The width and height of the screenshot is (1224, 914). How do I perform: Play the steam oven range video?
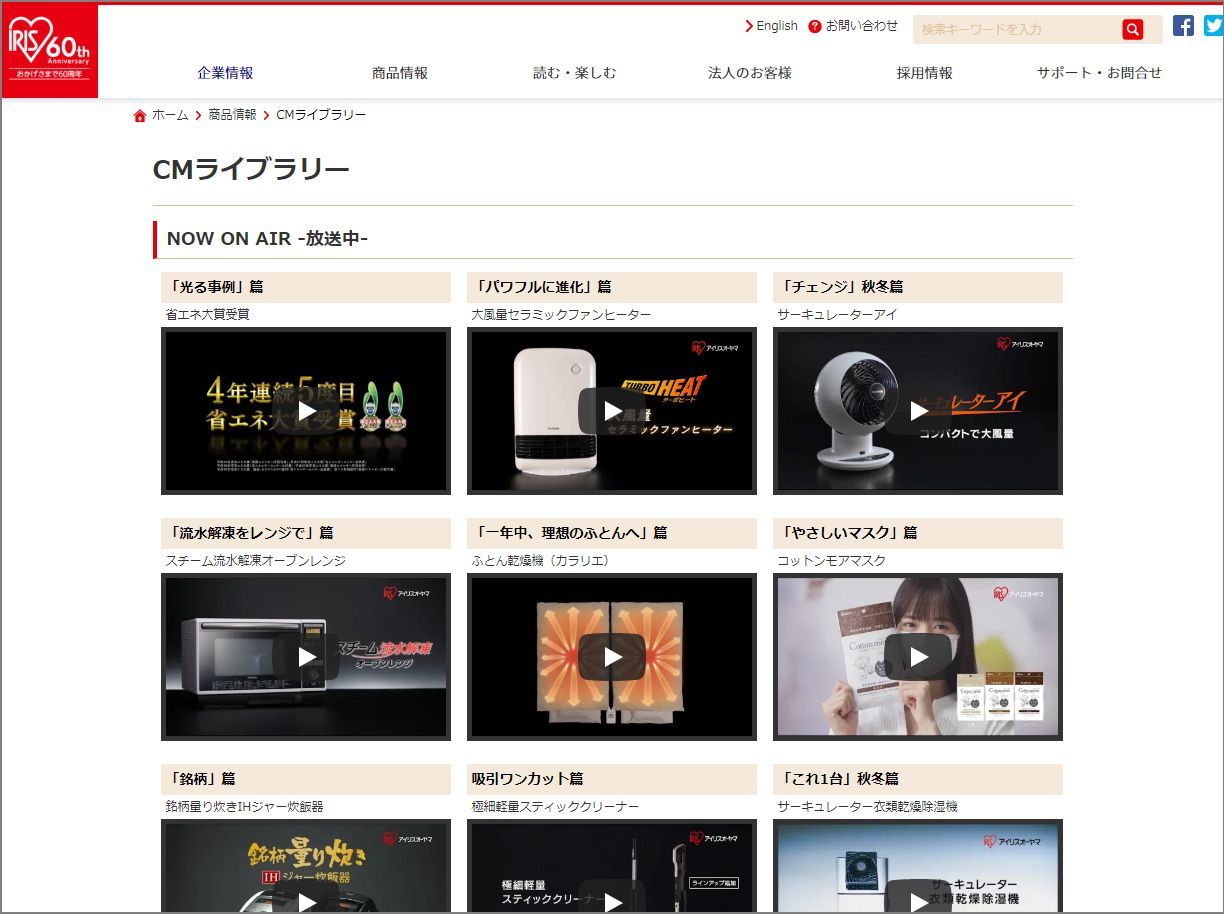pyautogui.click(x=306, y=656)
